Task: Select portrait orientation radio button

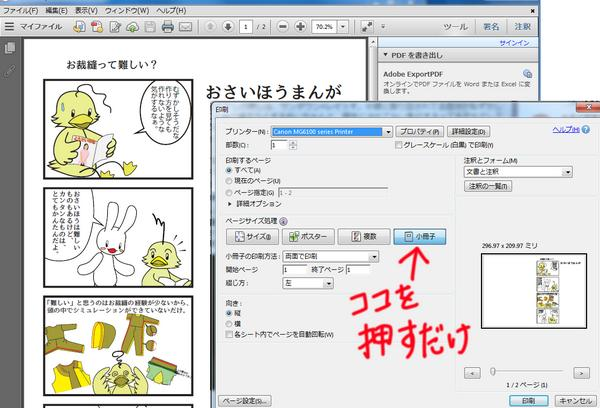Action: pos(229,313)
